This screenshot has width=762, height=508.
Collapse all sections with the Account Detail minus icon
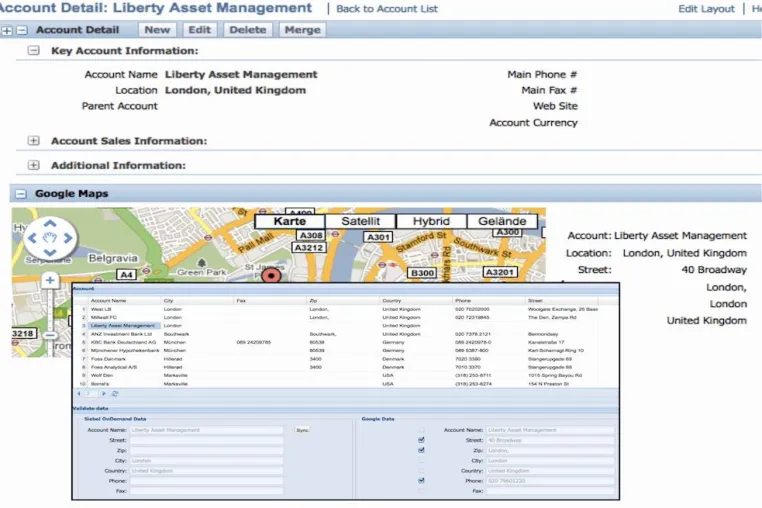pyautogui.click(x=22, y=31)
